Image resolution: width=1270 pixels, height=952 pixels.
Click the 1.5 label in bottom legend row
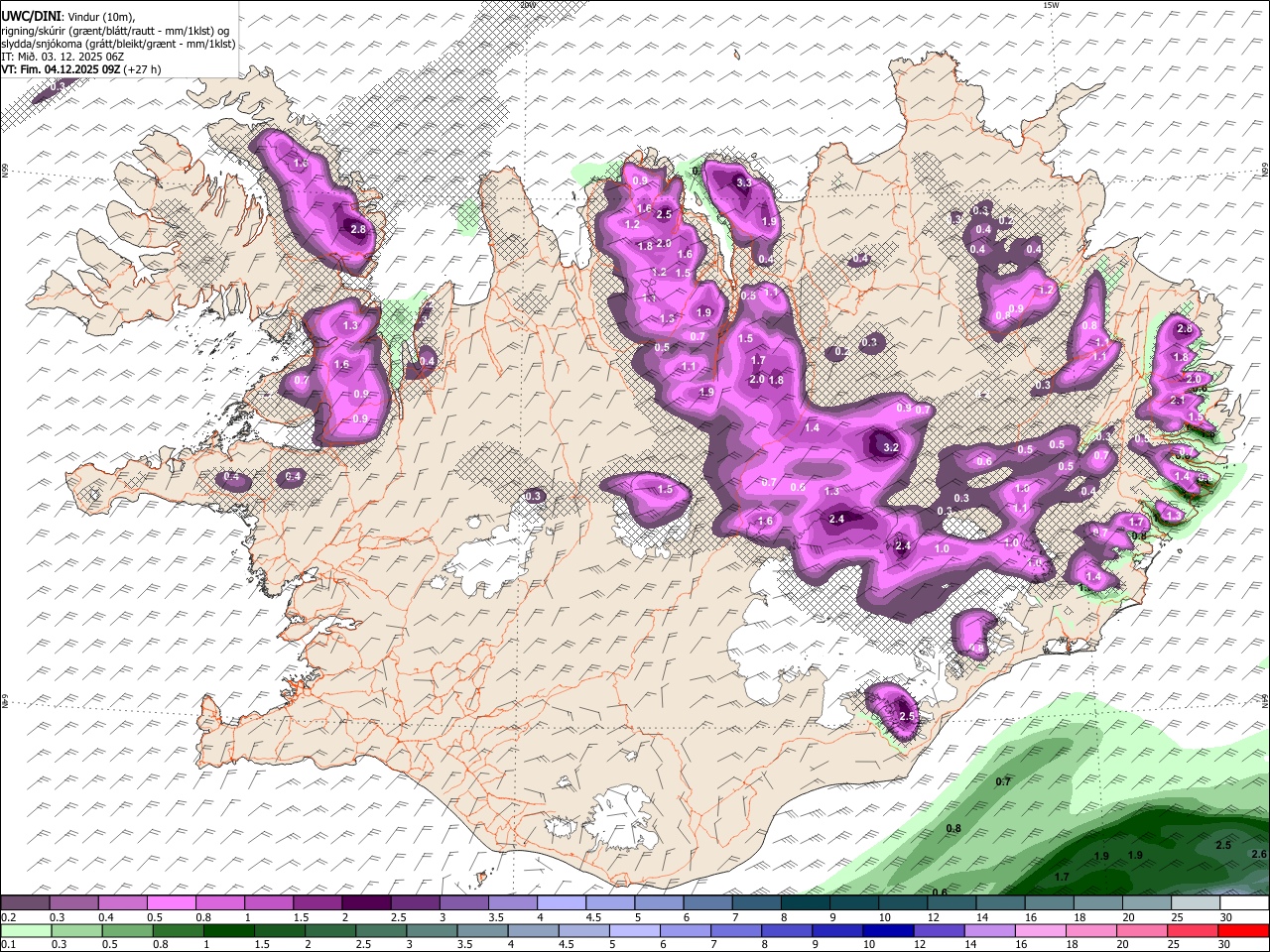click(x=262, y=945)
